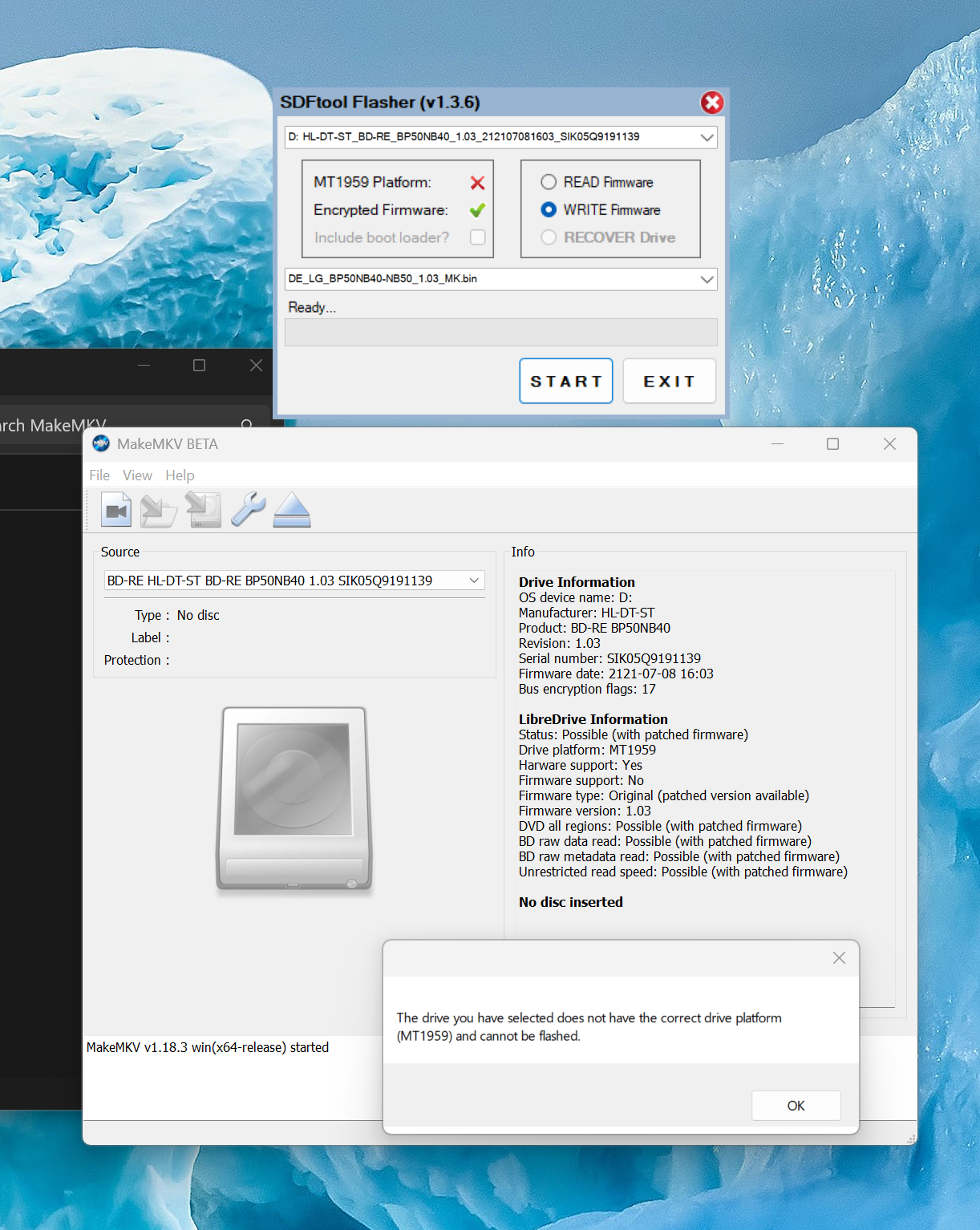Open the Help menu in MakeMKV
The image size is (980, 1230).
180,475
